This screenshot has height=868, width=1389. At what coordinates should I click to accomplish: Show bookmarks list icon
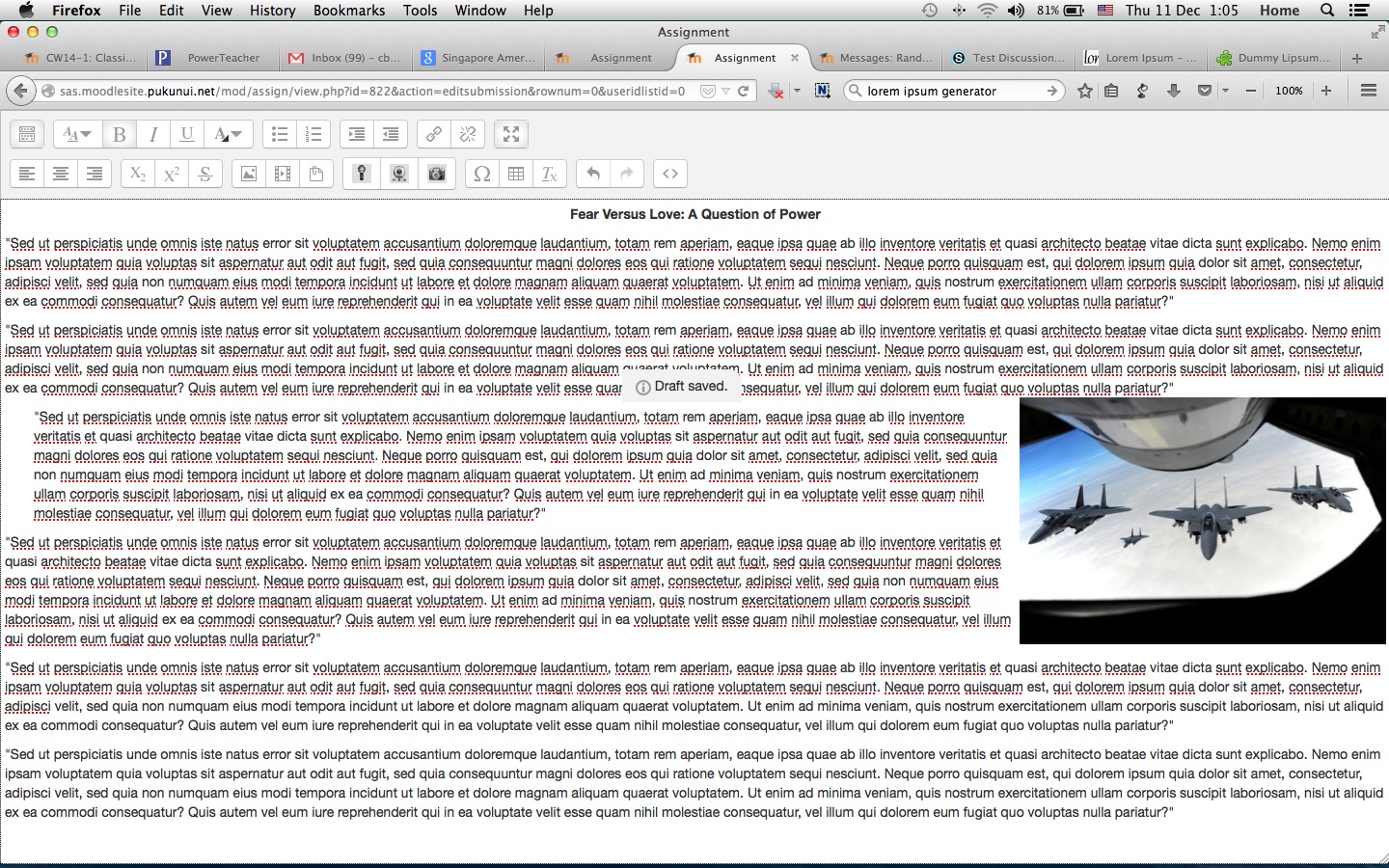pyautogui.click(x=1111, y=91)
